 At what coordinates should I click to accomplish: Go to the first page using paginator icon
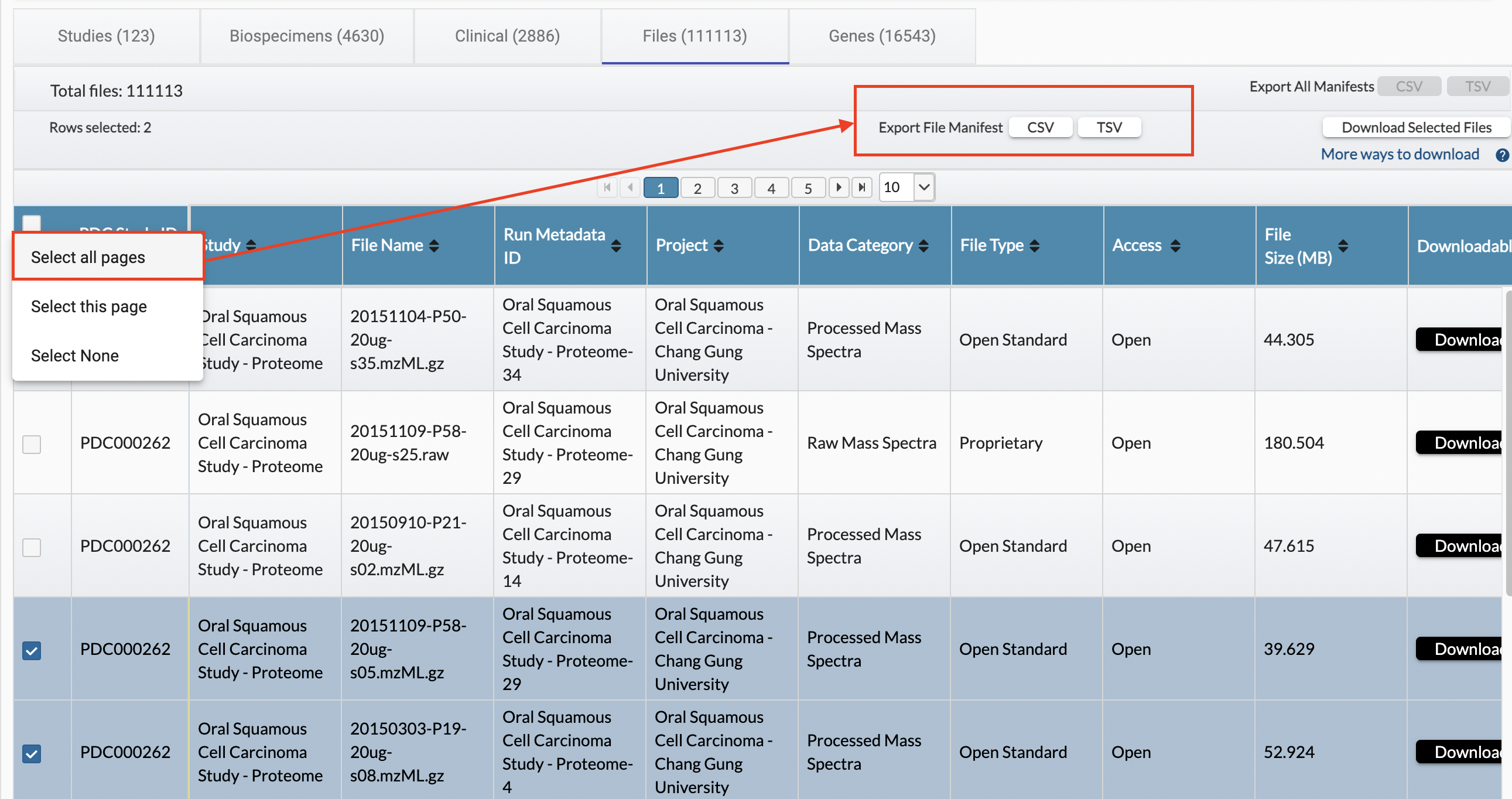[607, 187]
